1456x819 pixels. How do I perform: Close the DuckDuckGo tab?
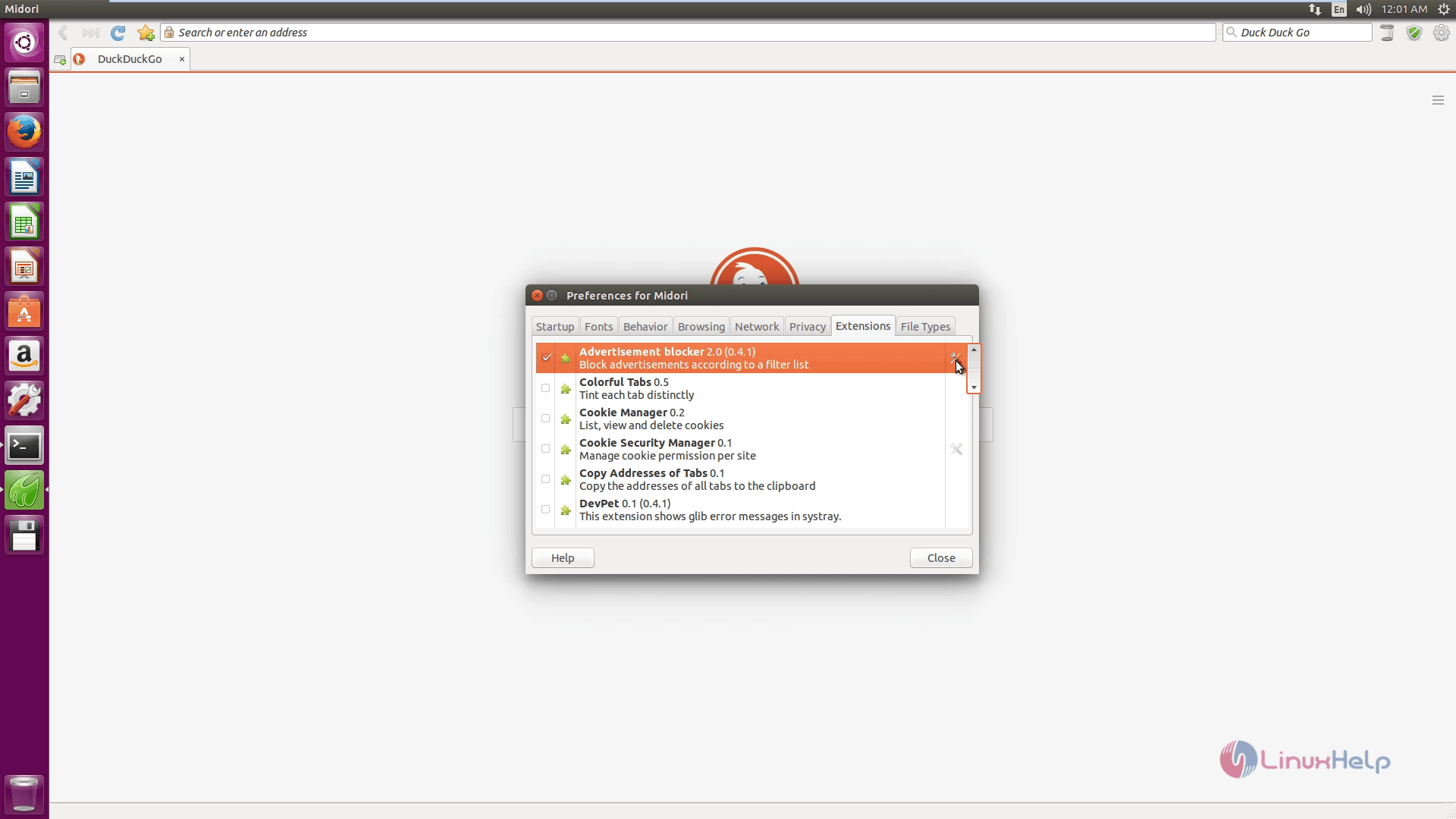pos(182,59)
